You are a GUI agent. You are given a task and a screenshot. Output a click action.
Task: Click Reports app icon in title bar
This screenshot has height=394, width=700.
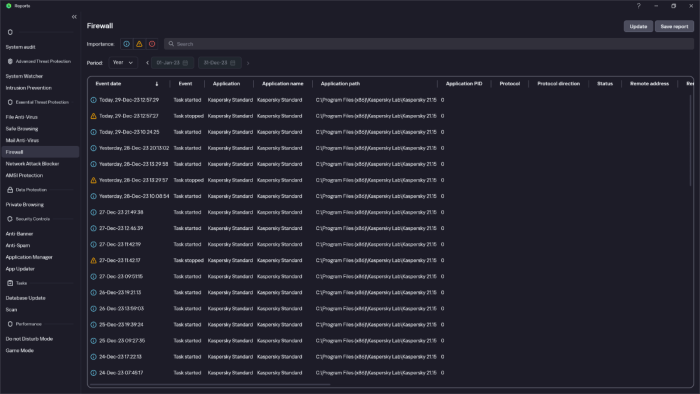tap(8, 6)
